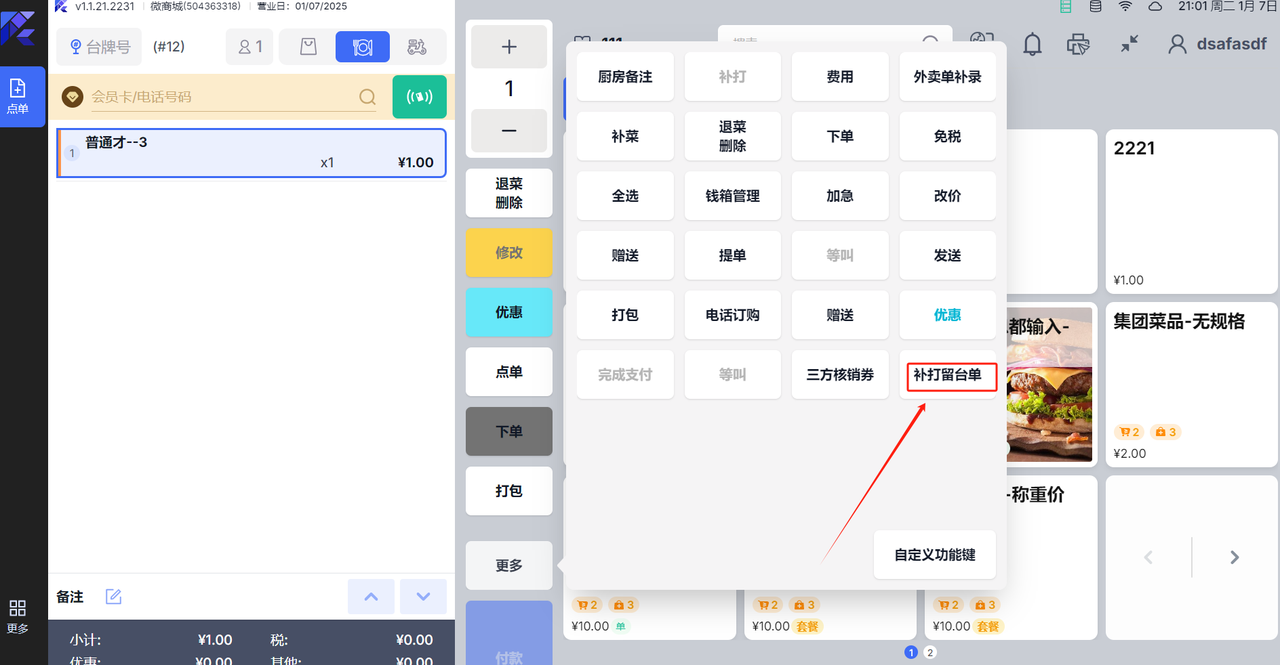Select 全选 in the more menu
1280x665 pixels.
tap(625, 196)
